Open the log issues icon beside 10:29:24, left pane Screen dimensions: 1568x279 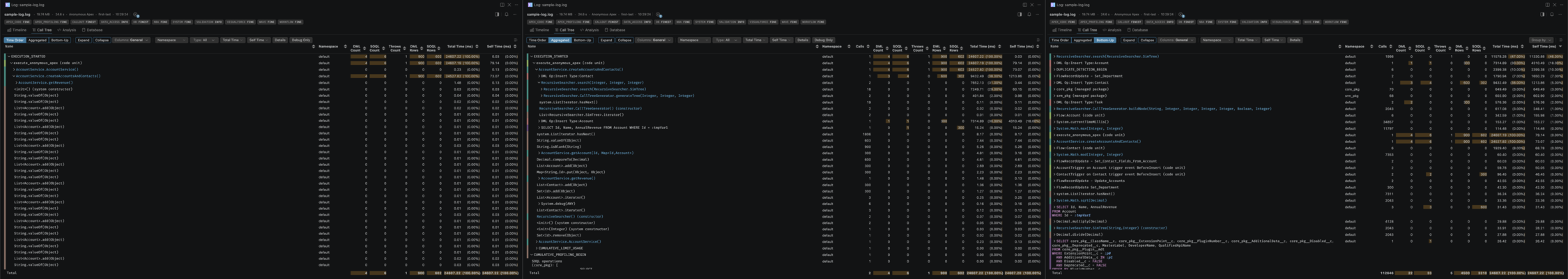click(136, 15)
